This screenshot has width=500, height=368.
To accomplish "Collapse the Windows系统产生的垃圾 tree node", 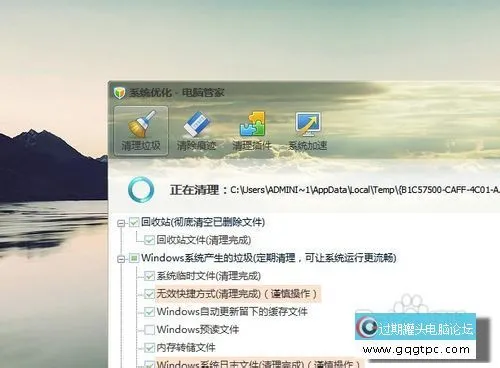I will (x=121, y=259).
